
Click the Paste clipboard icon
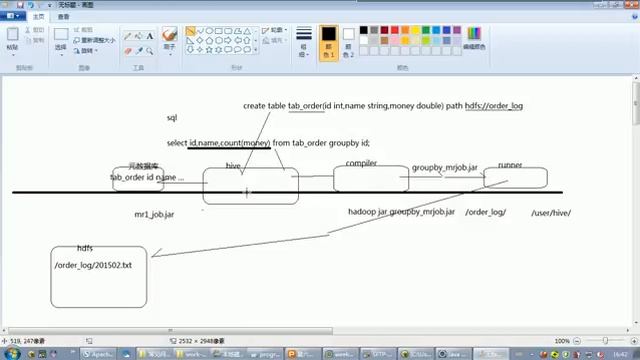pyautogui.click(x=13, y=34)
